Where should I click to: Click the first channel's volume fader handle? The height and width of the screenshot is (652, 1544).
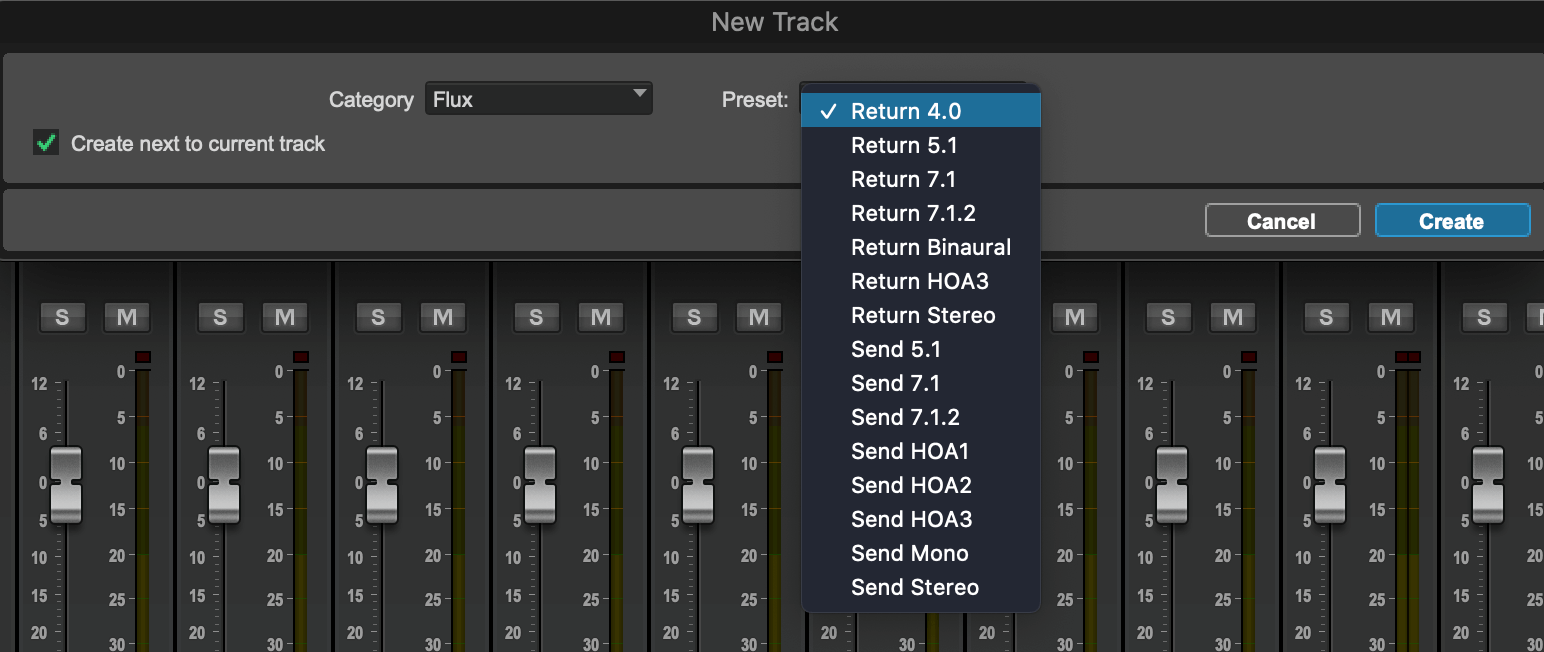66,485
